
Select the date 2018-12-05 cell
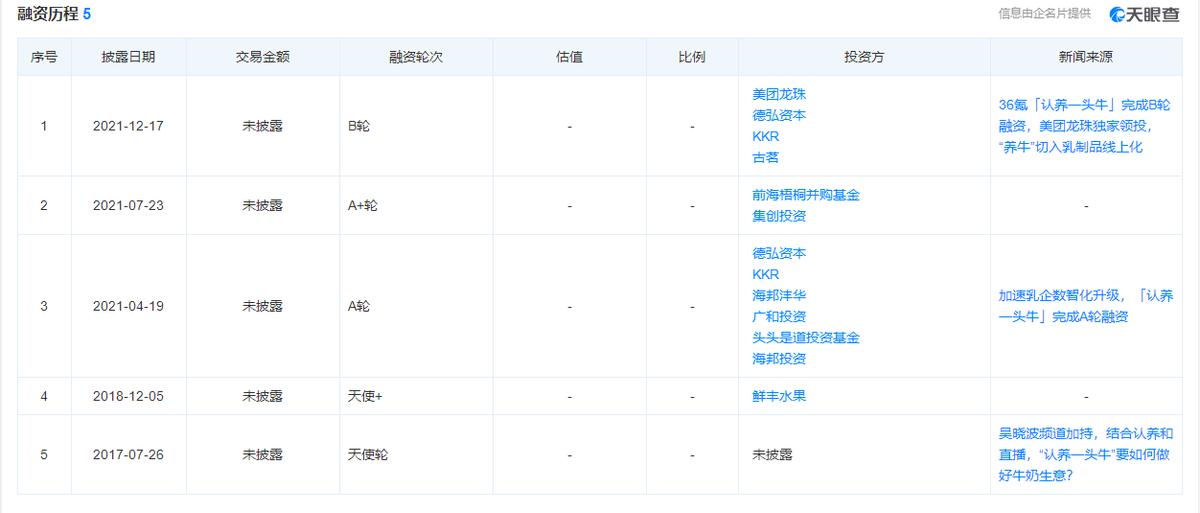[x=128, y=396]
